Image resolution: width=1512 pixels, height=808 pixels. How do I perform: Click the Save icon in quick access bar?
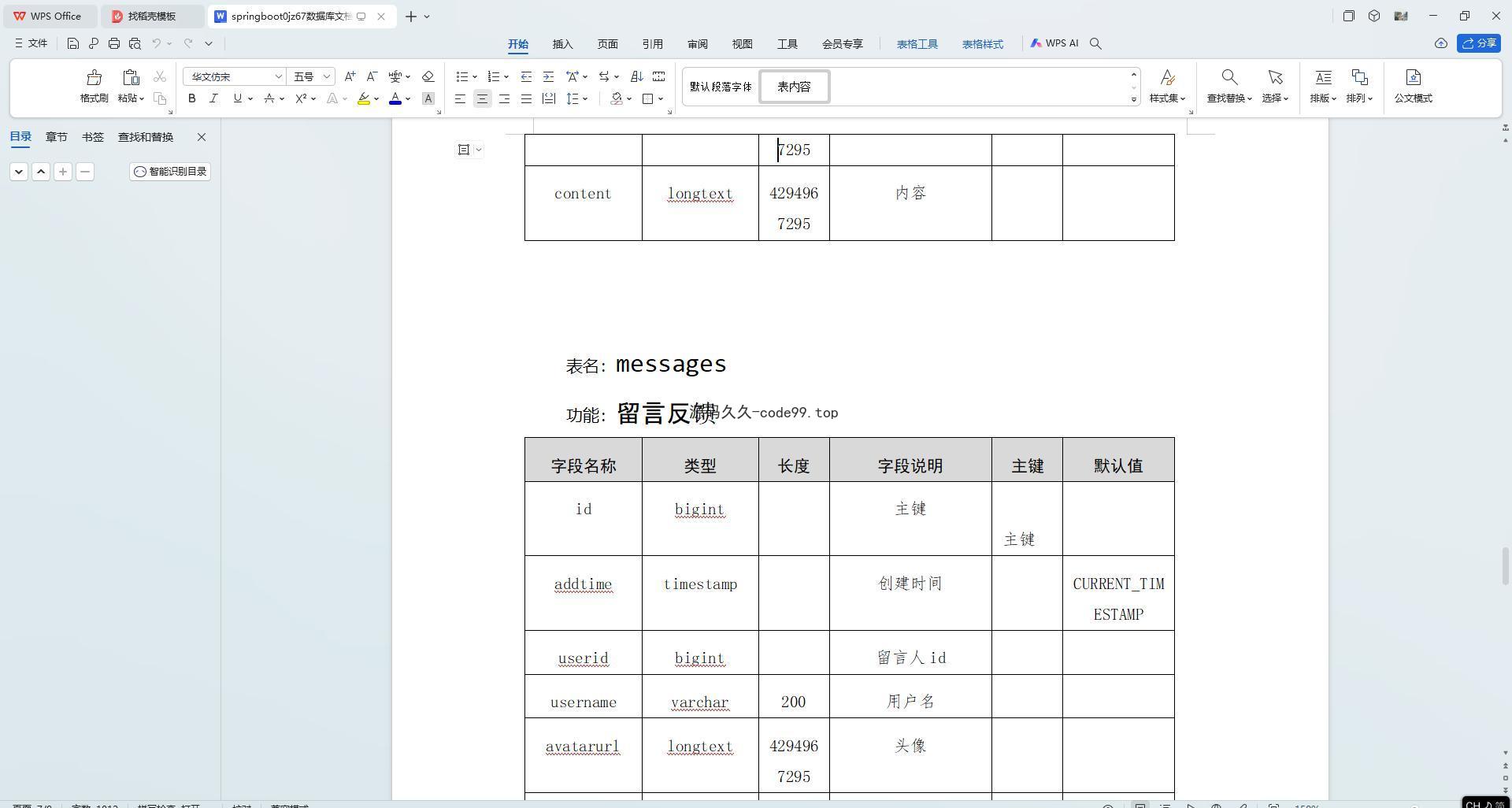coord(72,43)
